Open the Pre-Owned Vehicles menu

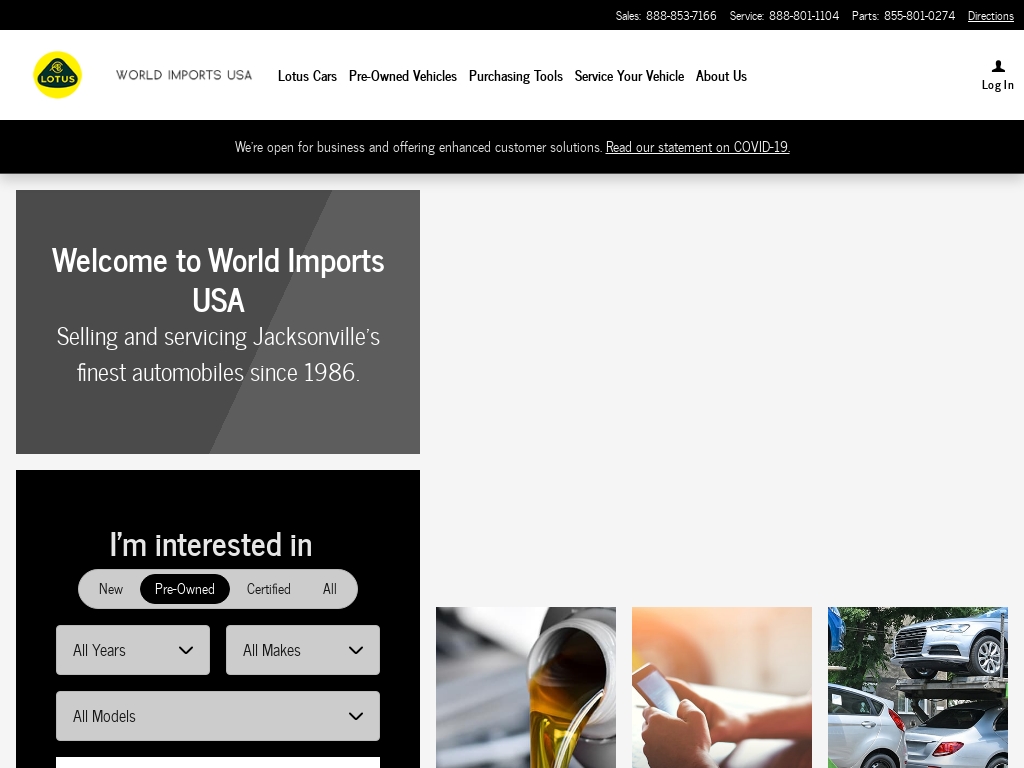[402, 76]
